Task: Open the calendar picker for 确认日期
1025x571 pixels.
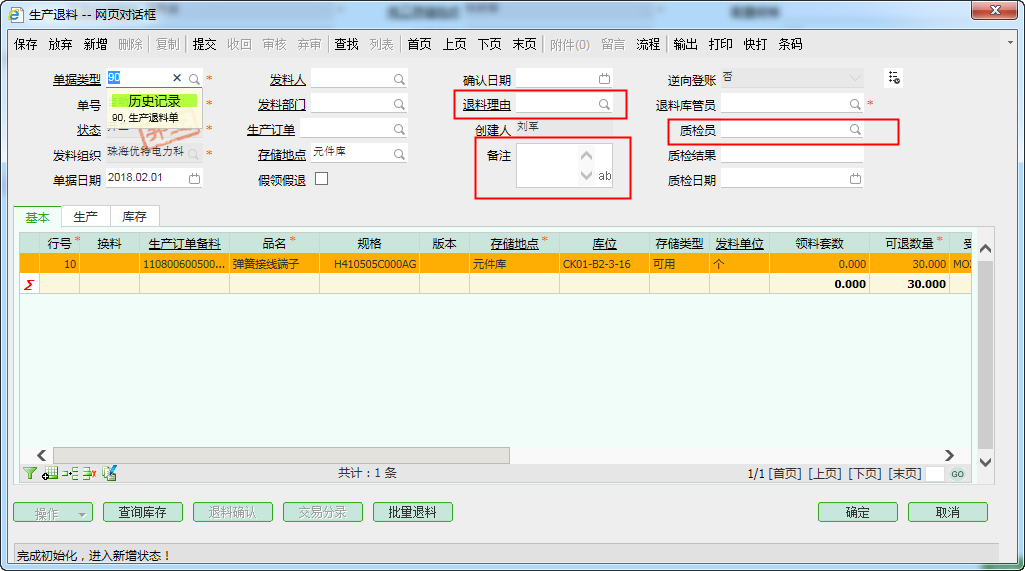Action: (x=604, y=79)
